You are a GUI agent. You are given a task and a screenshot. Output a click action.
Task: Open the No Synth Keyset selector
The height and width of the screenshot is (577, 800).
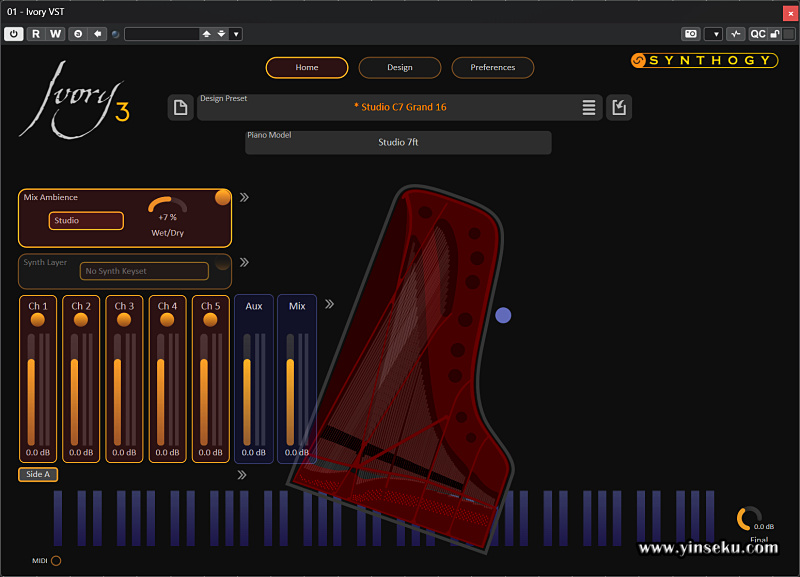(x=144, y=271)
